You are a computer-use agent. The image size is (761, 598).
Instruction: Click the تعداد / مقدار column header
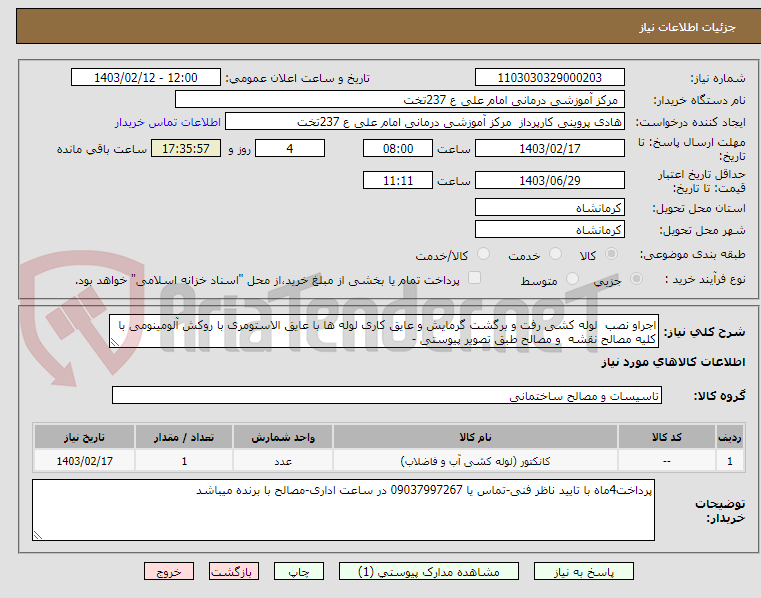tap(184, 437)
